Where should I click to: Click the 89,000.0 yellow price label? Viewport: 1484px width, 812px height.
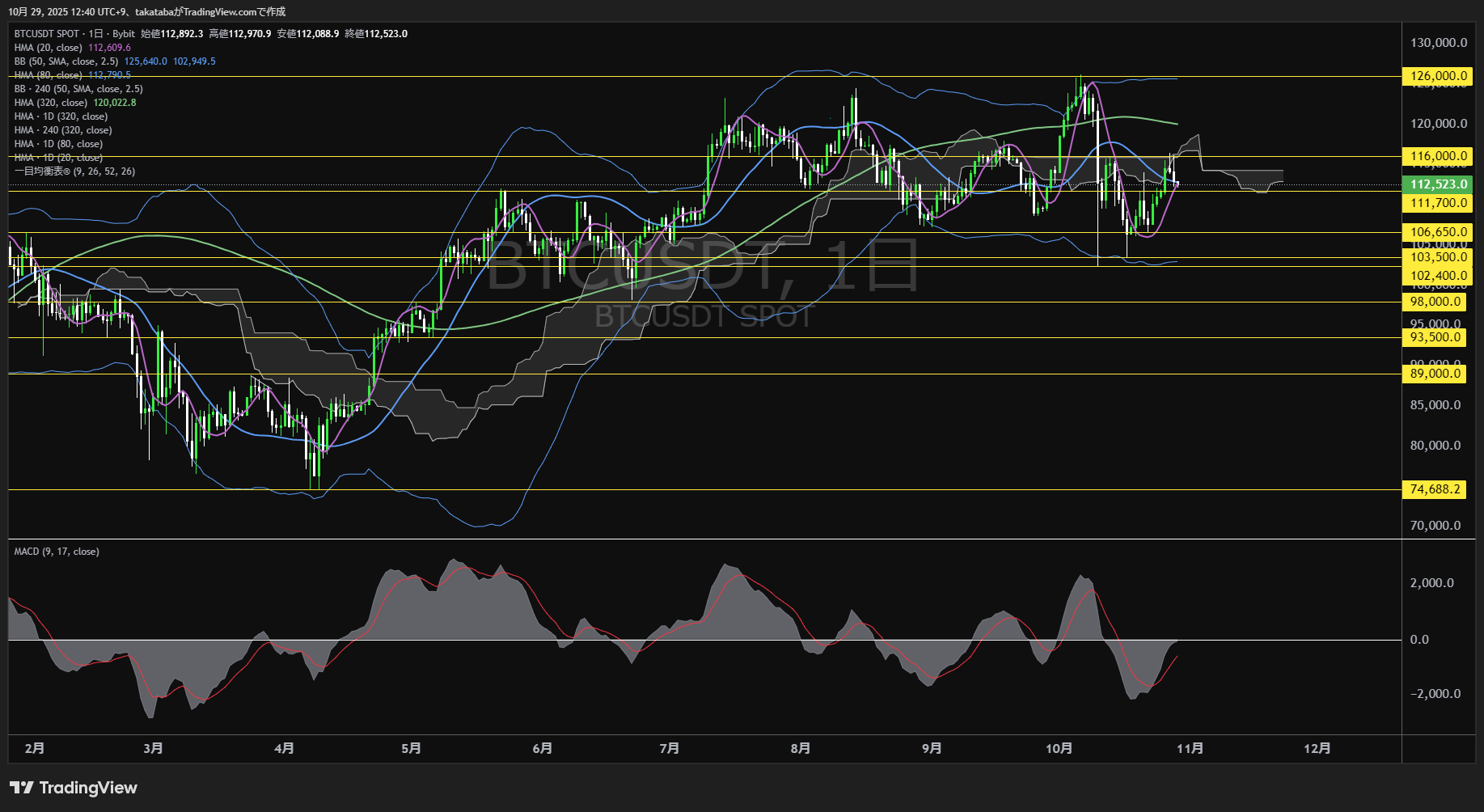tap(1435, 374)
